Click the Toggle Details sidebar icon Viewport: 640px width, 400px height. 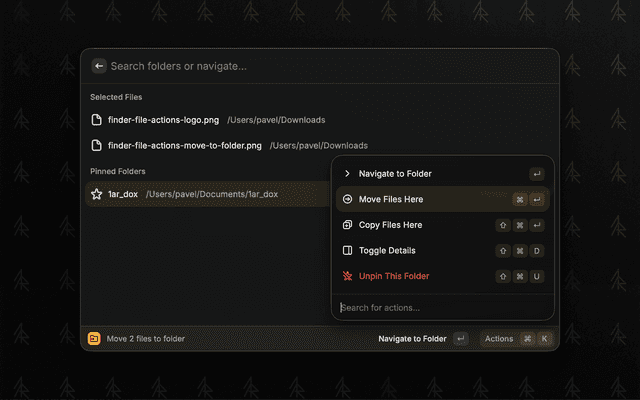pyautogui.click(x=347, y=250)
